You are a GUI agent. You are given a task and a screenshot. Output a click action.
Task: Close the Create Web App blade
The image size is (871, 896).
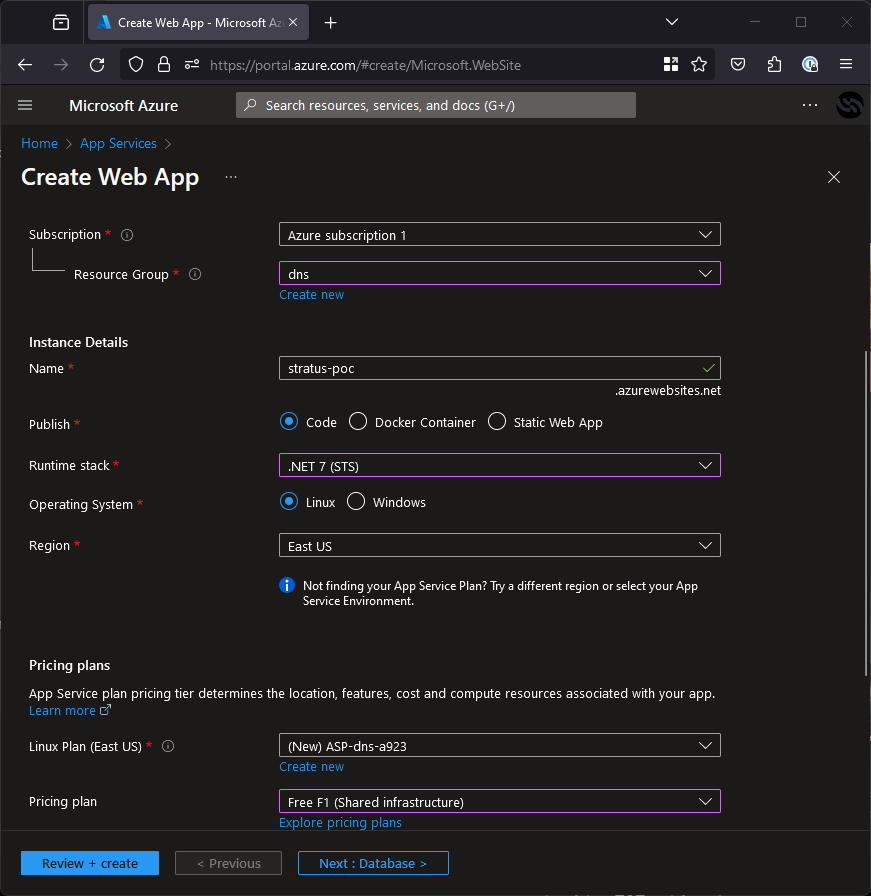coord(834,177)
